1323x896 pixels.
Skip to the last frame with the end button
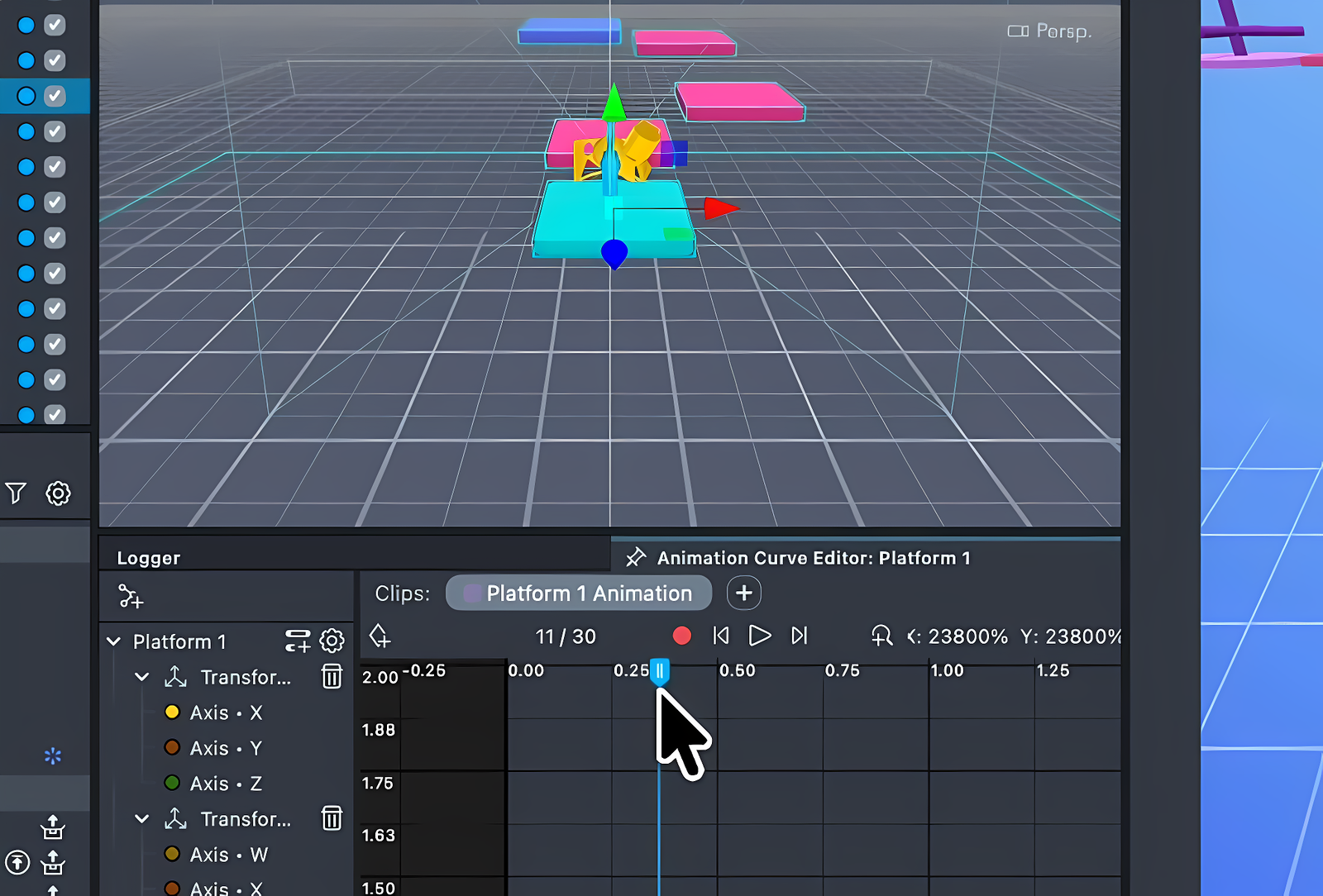[x=798, y=636]
